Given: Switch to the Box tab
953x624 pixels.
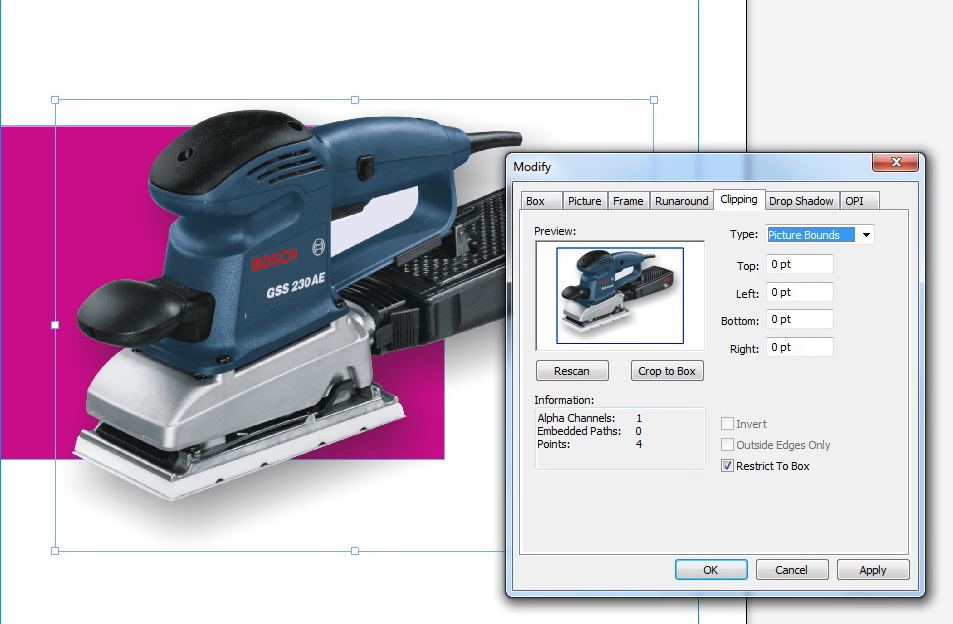Looking at the screenshot, I should click(x=540, y=201).
